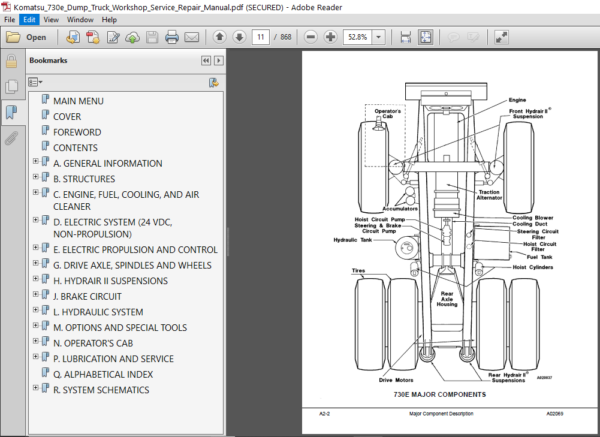Screen dimensions: 600x437
Task: Expand P. LUBRICATION AND SERVICE node
Action: pos(35,357)
